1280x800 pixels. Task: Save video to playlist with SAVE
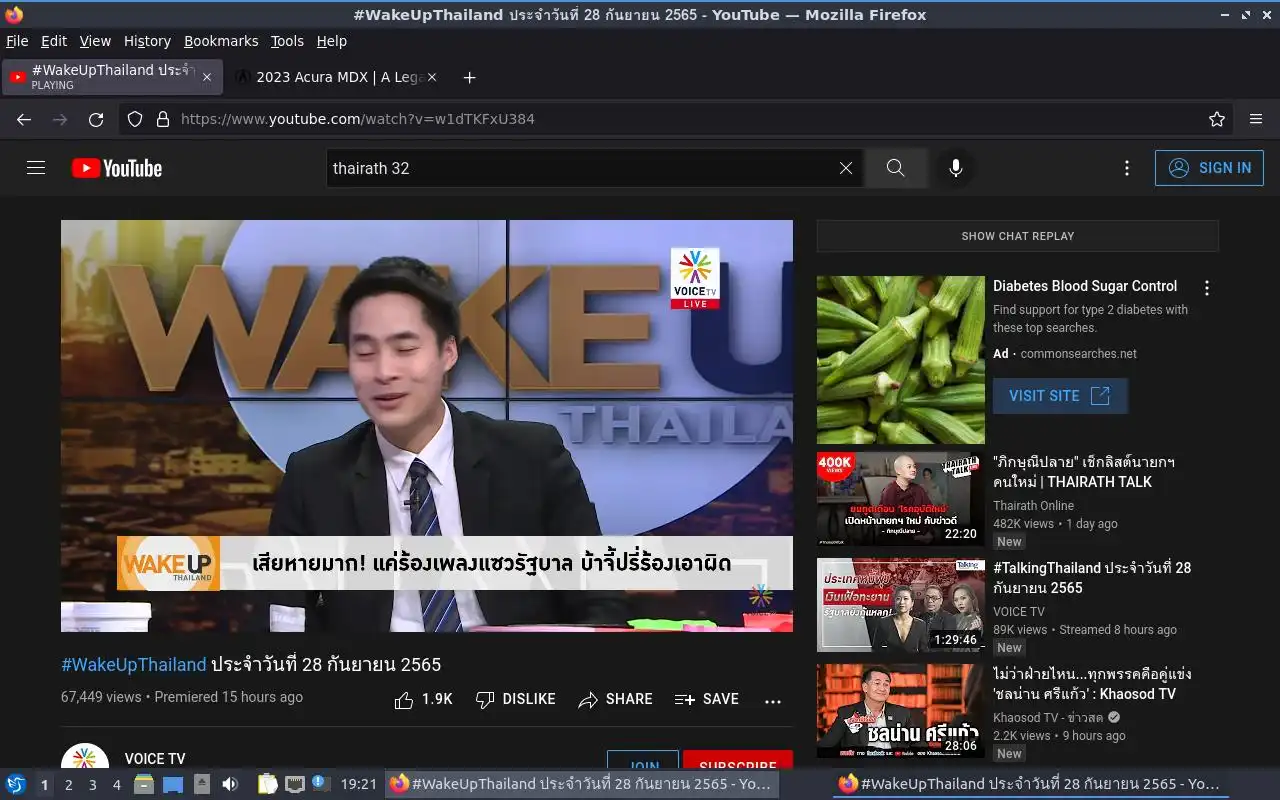[707, 700]
